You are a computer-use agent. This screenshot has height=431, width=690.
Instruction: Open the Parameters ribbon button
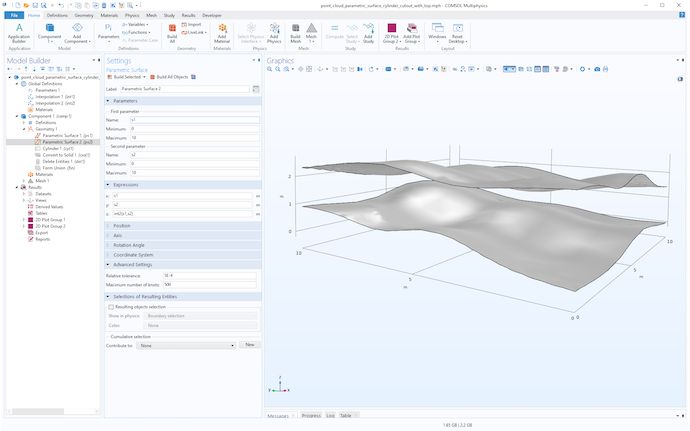108,33
